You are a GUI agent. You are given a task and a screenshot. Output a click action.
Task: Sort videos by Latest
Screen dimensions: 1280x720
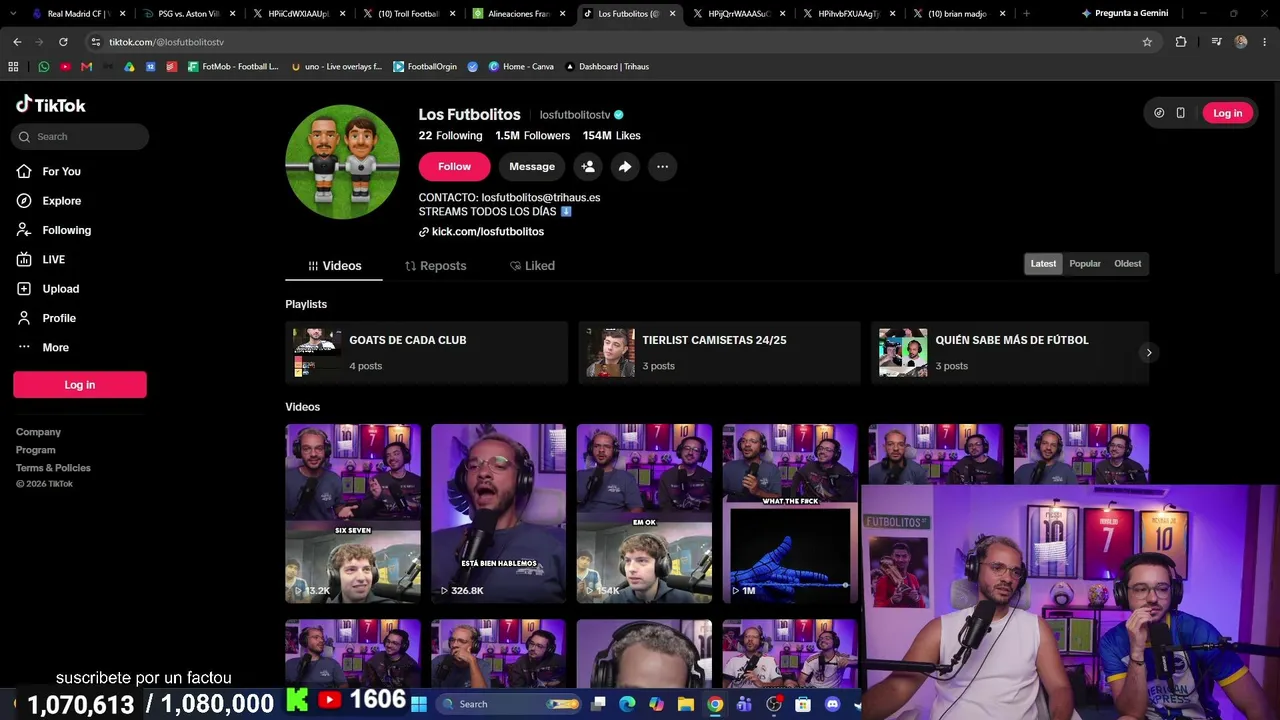point(1043,264)
